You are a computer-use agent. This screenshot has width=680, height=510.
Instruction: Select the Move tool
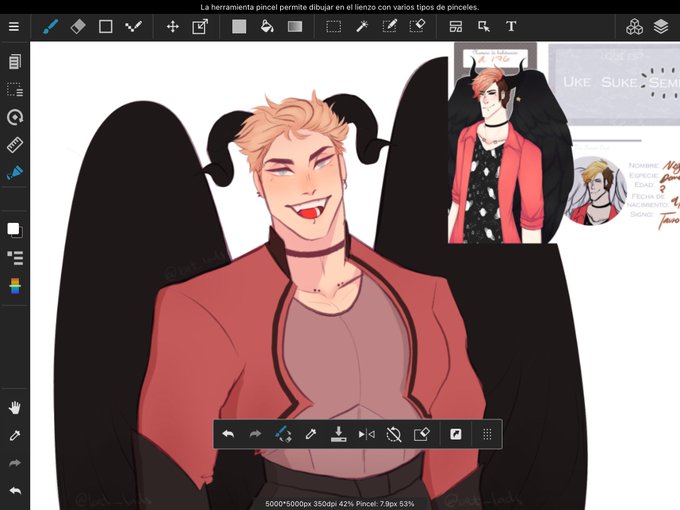(173, 26)
